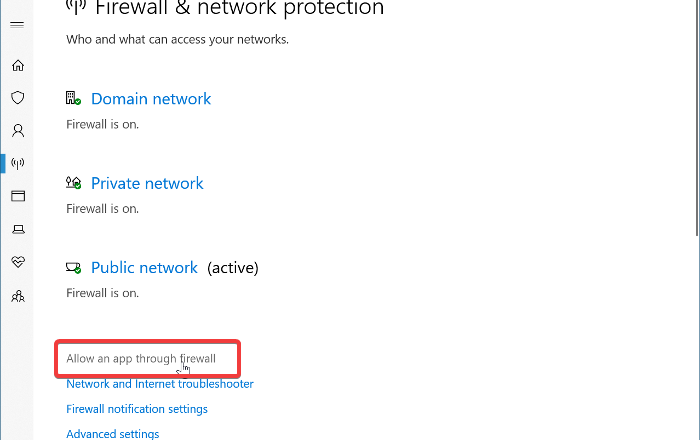Image resolution: width=700 pixels, height=440 pixels.
Task: Open Virus & threat protection shield icon
Action: tap(17, 98)
